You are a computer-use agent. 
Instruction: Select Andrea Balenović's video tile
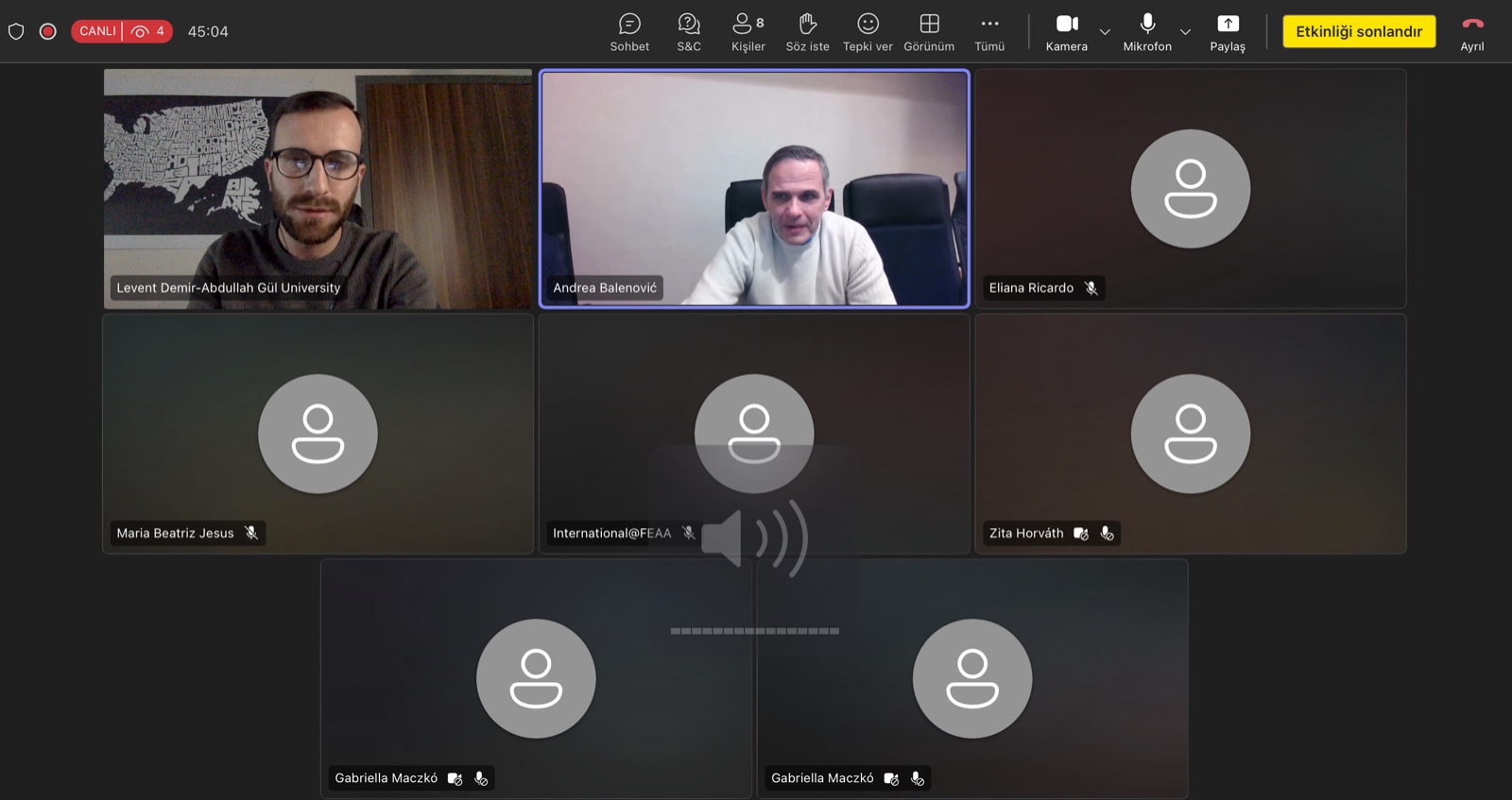click(754, 188)
